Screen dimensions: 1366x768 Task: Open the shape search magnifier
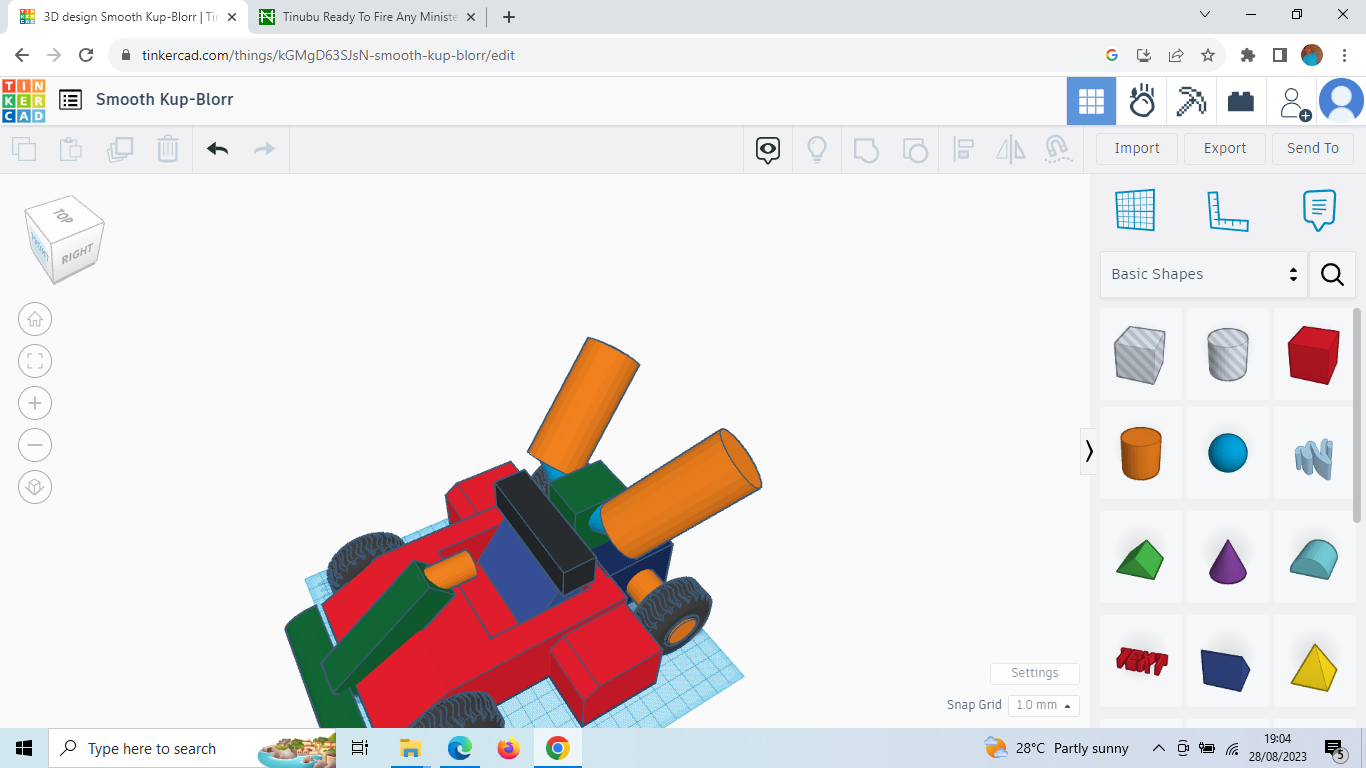1332,274
